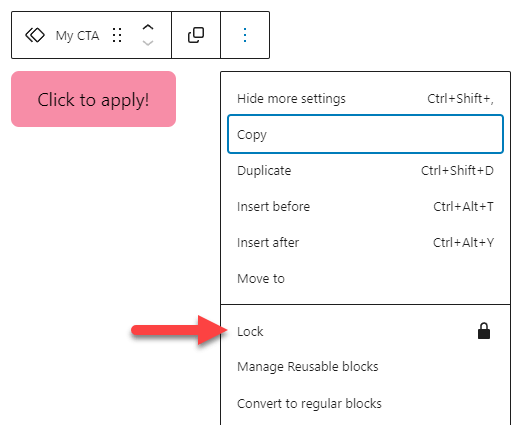Choose Copy from the options menu
522x425 pixels.
tap(365, 134)
